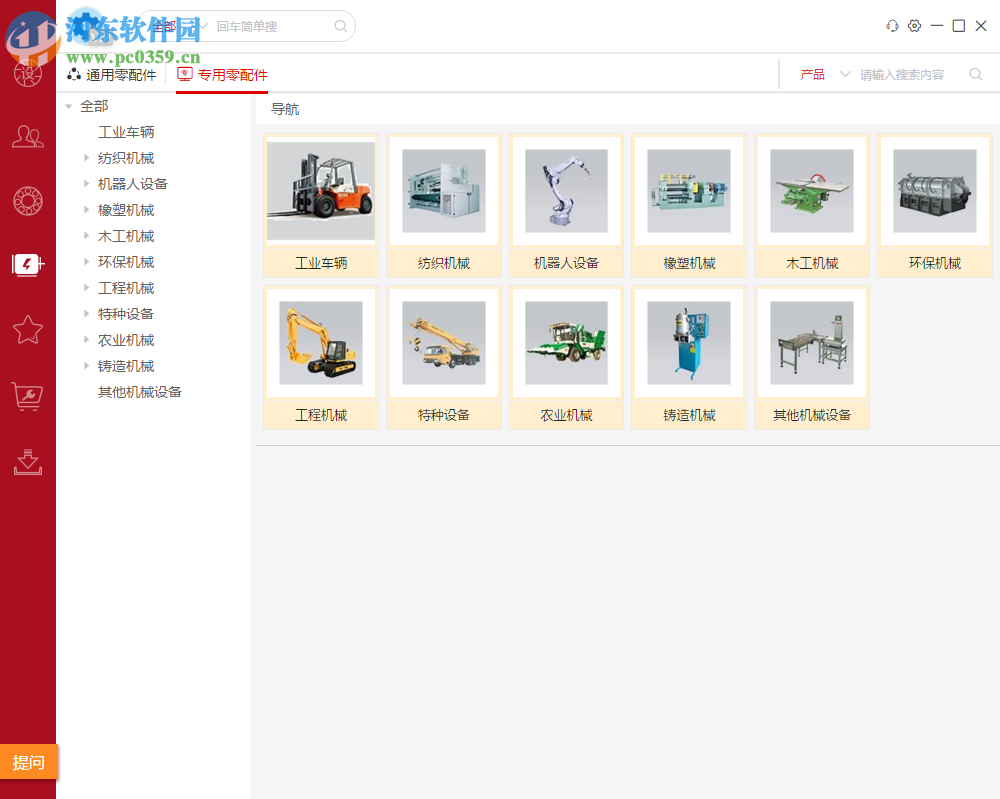The width and height of the screenshot is (1000, 799).
Task: Click the 导航 breadcrumb link
Action: click(x=284, y=109)
